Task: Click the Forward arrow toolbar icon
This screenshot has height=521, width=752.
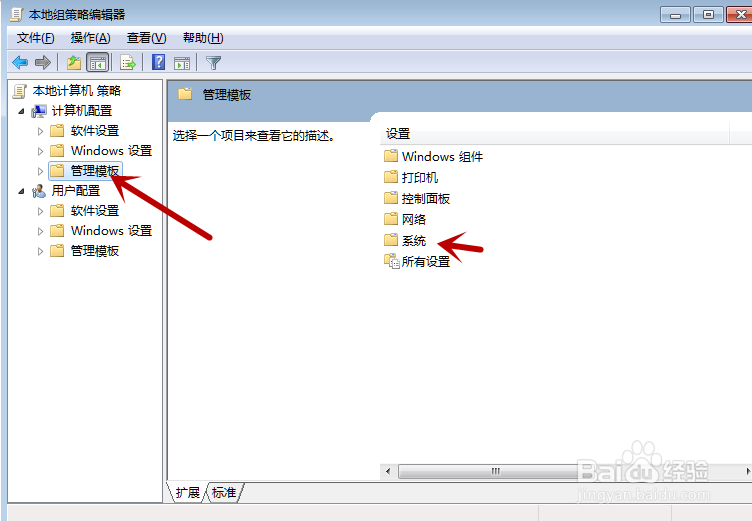Action: pos(43,62)
